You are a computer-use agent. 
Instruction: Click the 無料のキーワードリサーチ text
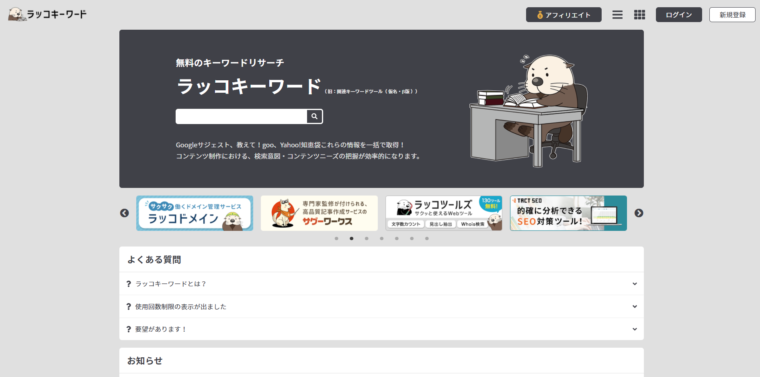click(230, 63)
